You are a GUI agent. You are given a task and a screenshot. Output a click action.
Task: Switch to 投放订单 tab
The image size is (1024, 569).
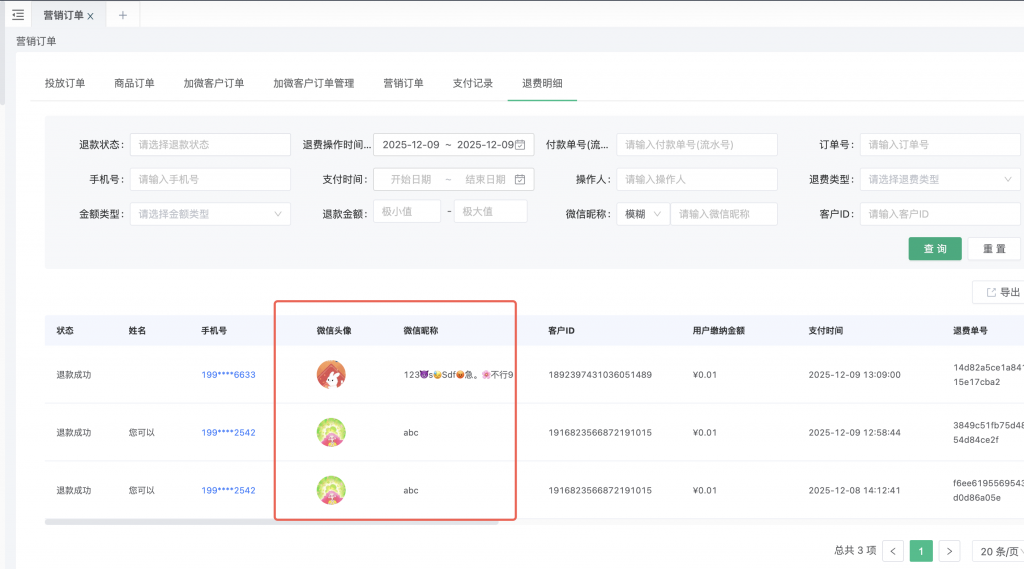[x=65, y=83]
